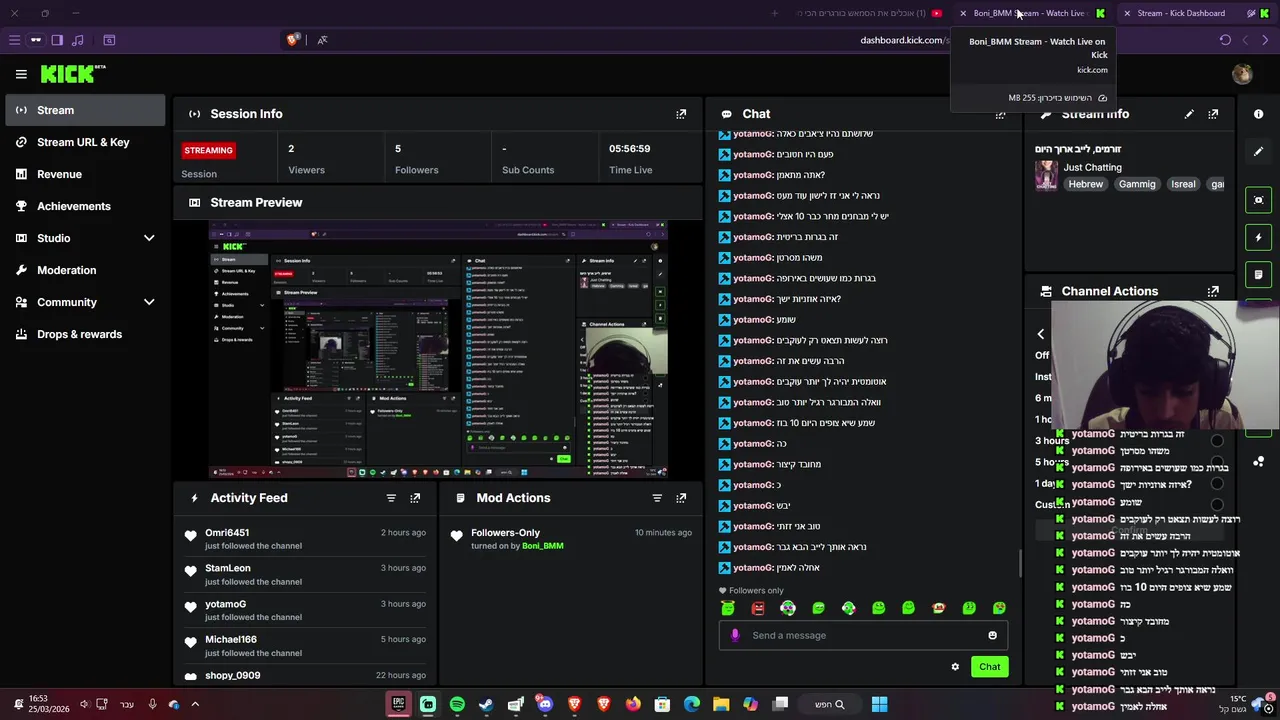Click Boni_BMM link in Mod Actions

tap(542, 546)
